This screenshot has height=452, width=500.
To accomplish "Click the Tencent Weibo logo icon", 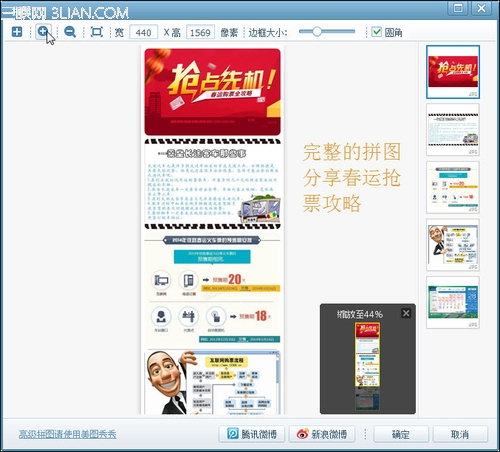I will [x=232, y=434].
